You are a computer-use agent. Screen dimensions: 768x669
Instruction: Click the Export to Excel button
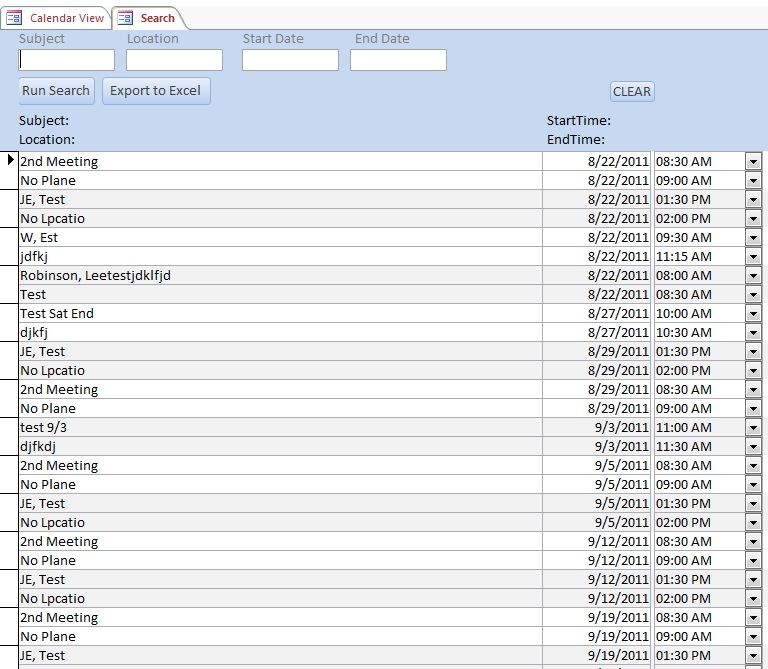point(155,91)
